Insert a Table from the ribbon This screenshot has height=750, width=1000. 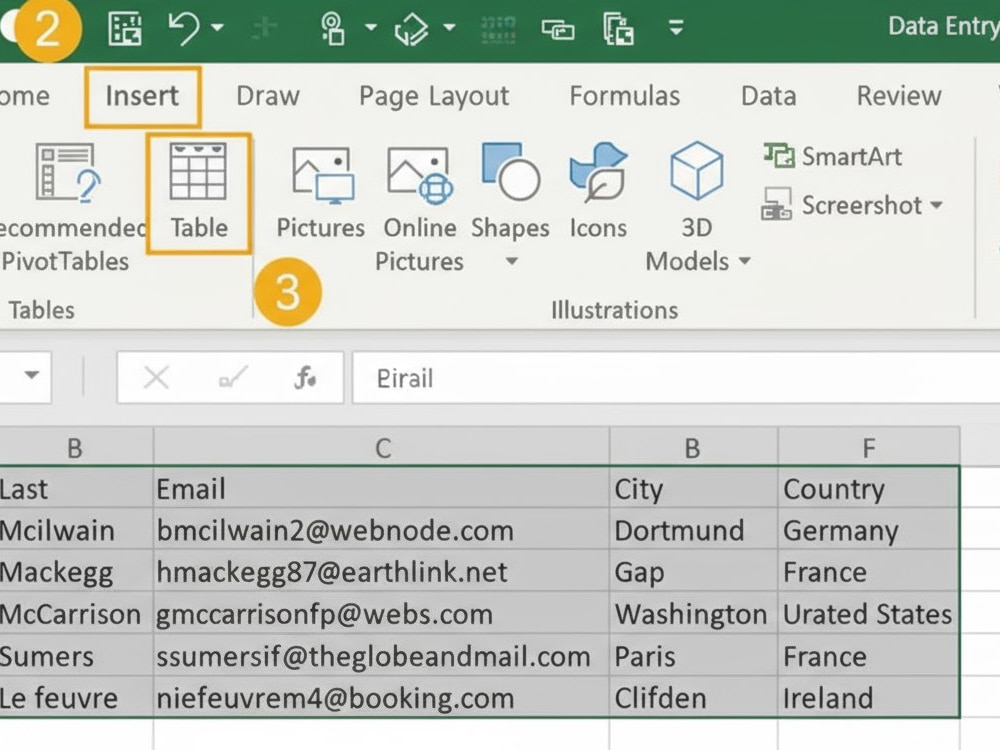click(x=198, y=193)
